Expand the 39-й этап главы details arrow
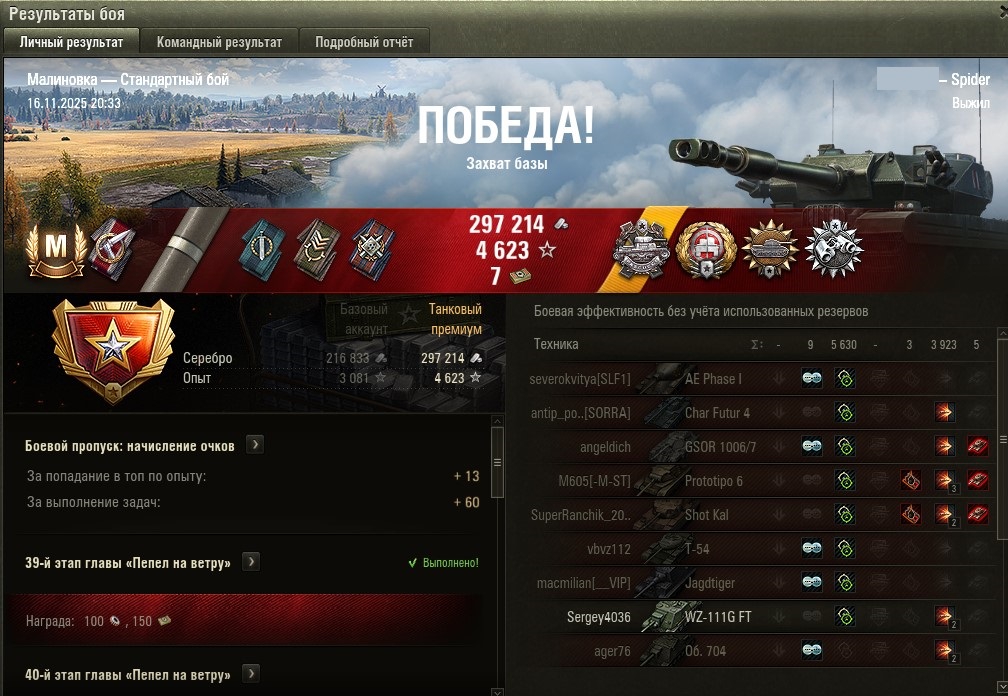 point(251,562)
